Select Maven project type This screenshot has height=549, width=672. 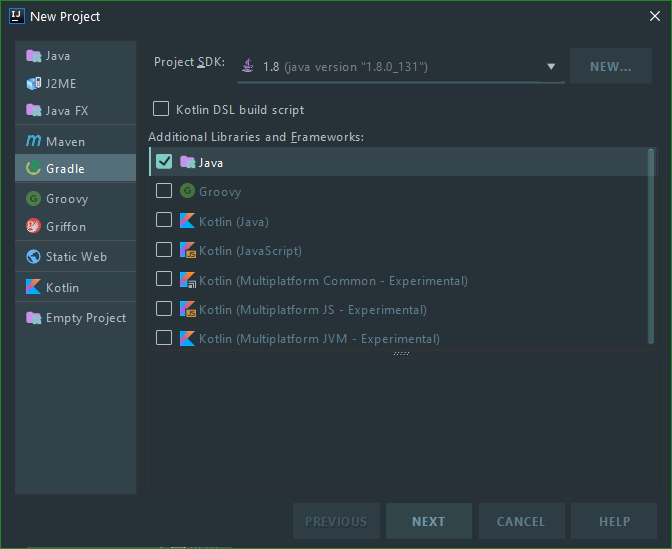coord(75,141)
